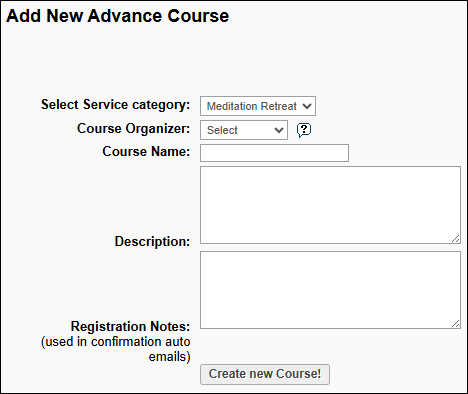Screen dimensions: 468x394
Task: Click the Description text area resize handle
Action: pyautogui.click(x=456, y=238)
